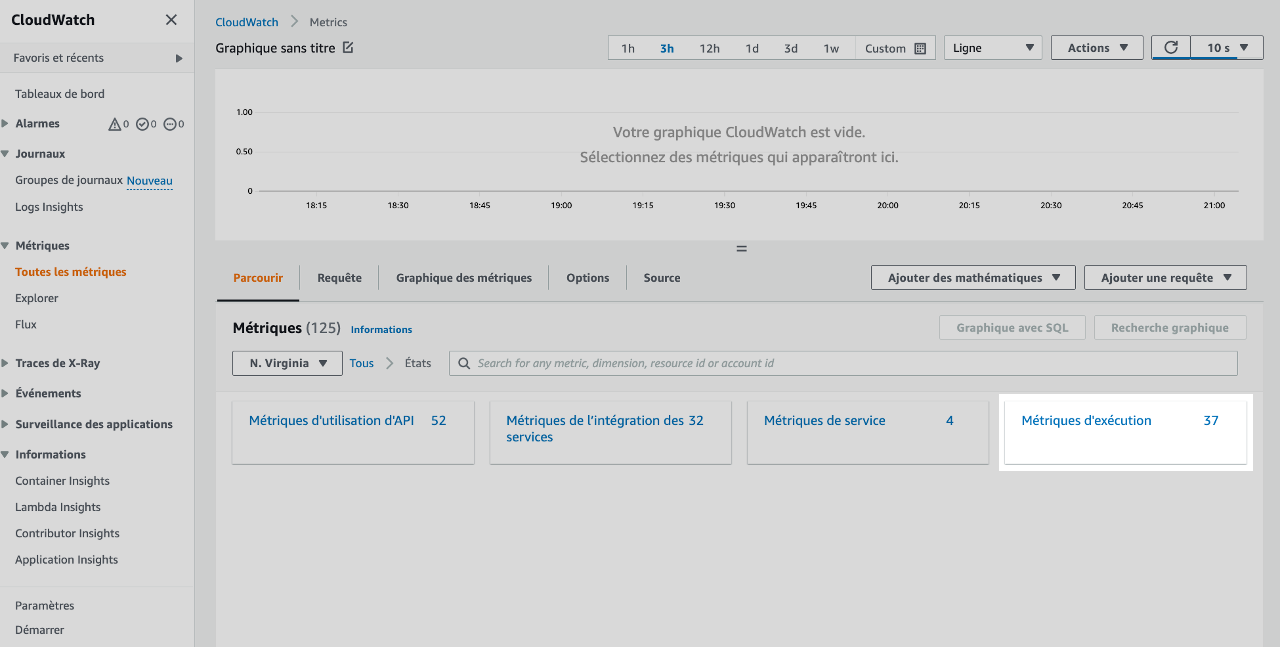Select the 12h time range
The height and width of the screenshot is (647, 1280).
(x=709, y=48)
